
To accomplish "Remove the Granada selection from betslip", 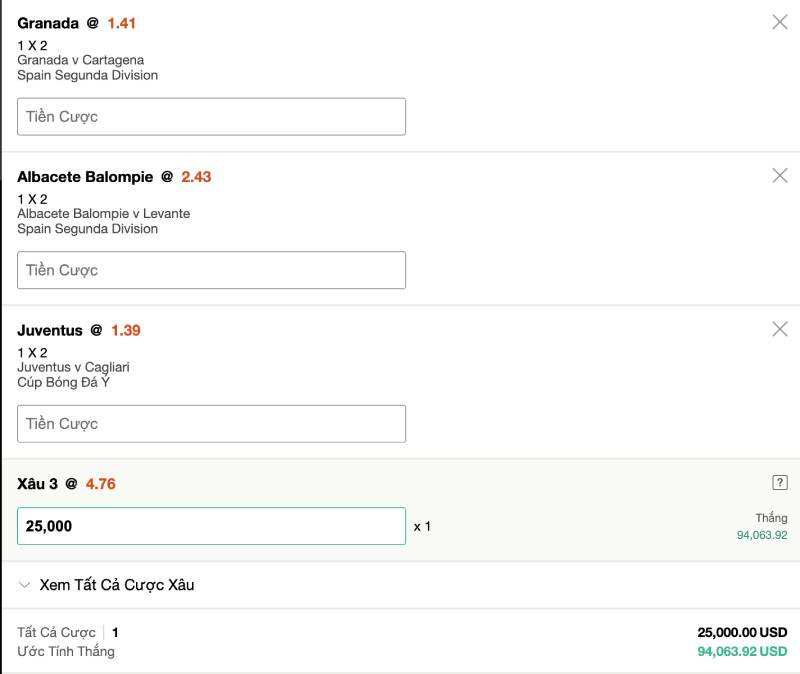I will click(780, 22).
